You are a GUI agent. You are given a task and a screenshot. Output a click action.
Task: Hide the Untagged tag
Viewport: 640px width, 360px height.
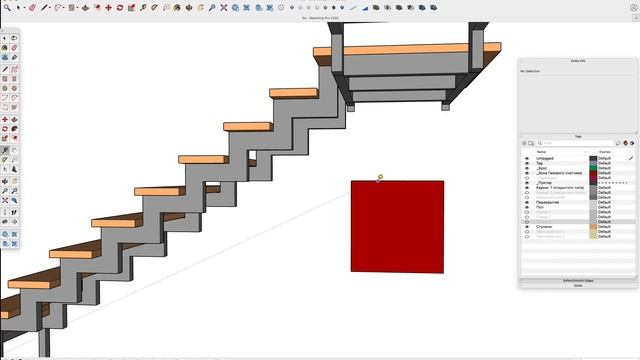527,158
